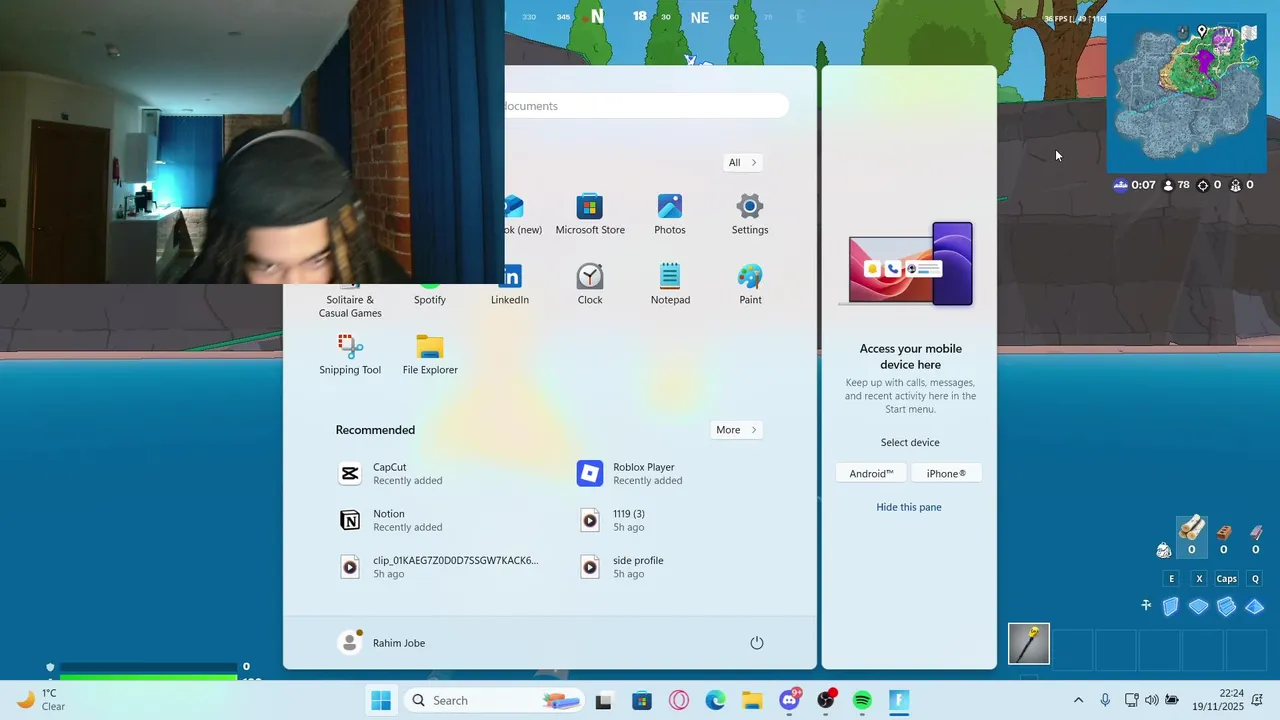Image resolution: width=1280 pixels, height=720 pixels.
Task: Open File Explorer taskbar icon
Action: 752,701
